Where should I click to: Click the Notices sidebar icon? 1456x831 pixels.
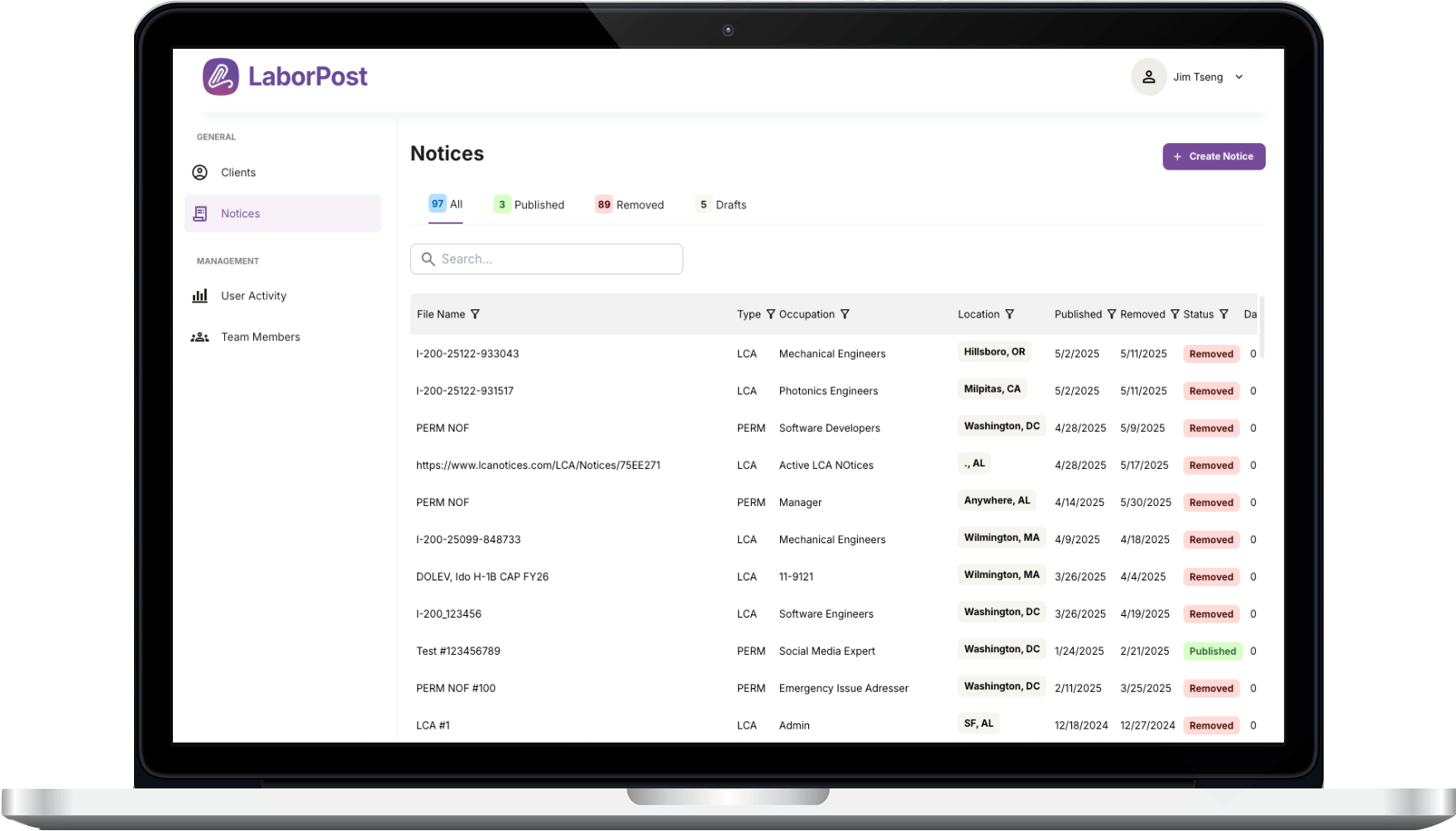[200, 213]
